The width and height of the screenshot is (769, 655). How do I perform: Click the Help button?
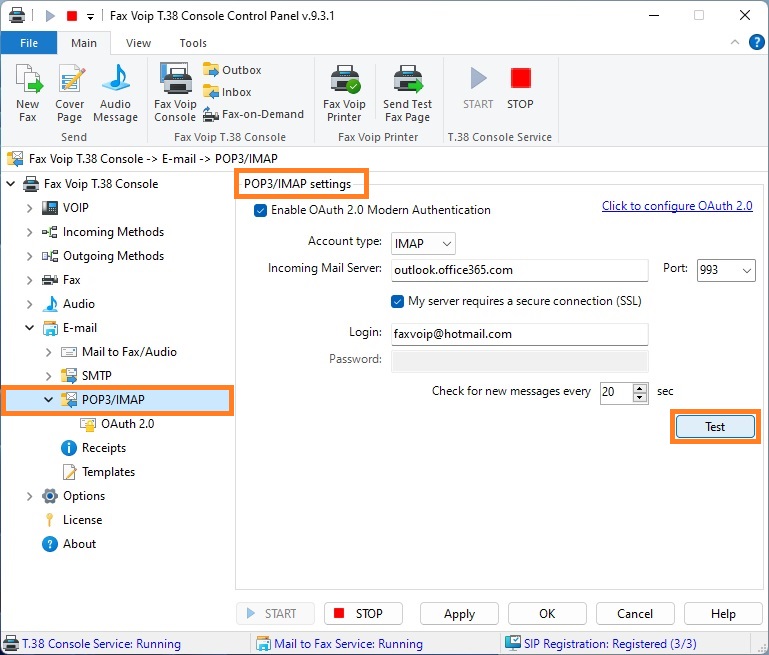723,614
